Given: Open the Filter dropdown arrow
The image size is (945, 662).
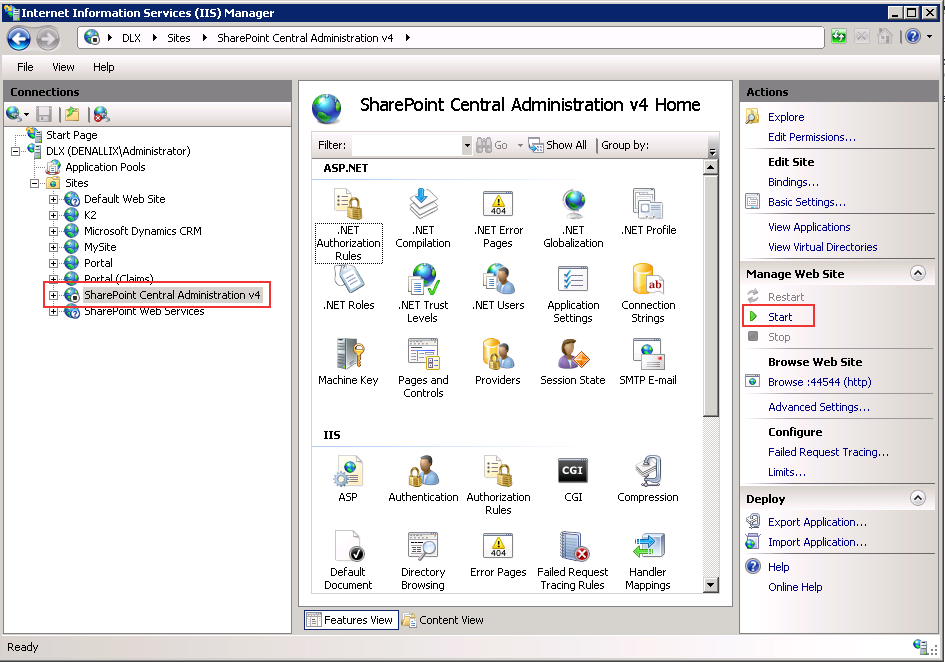Looking at the screenshot, I should pyautogui.click(x=467, y=145).
